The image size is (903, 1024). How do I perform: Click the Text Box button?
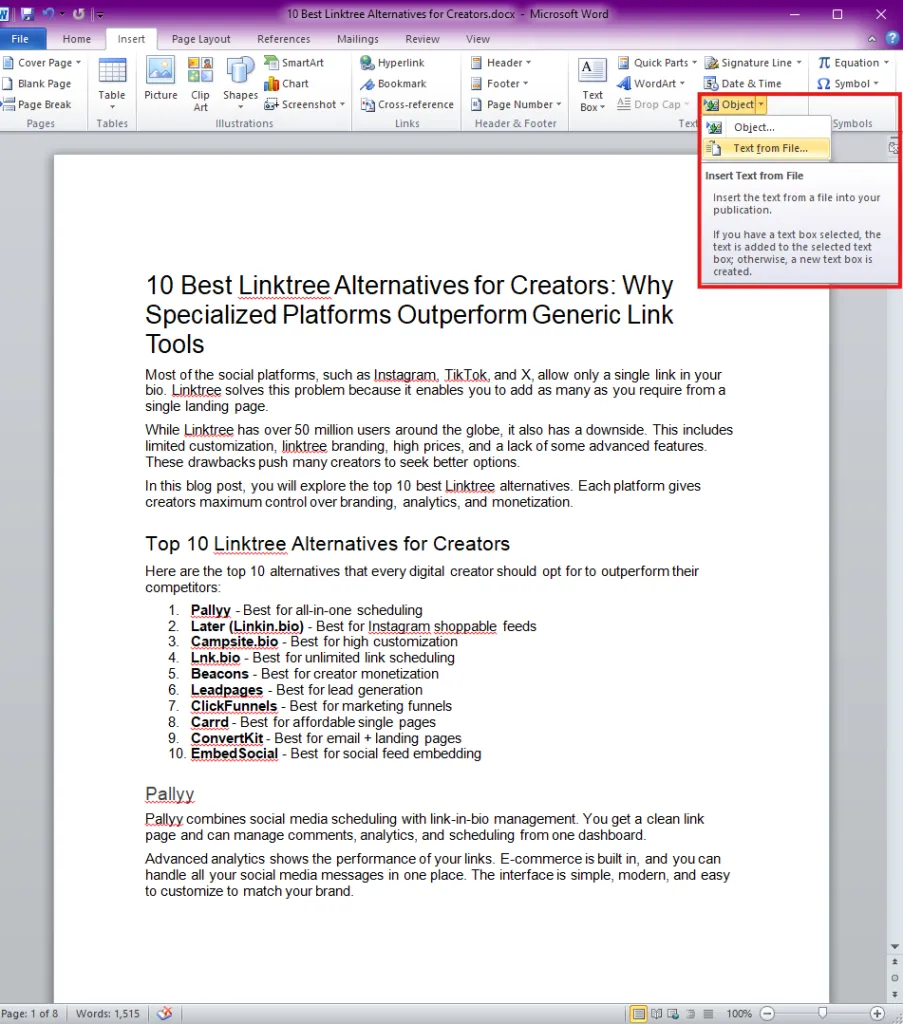pyautogui.click(x=592, y=84)
